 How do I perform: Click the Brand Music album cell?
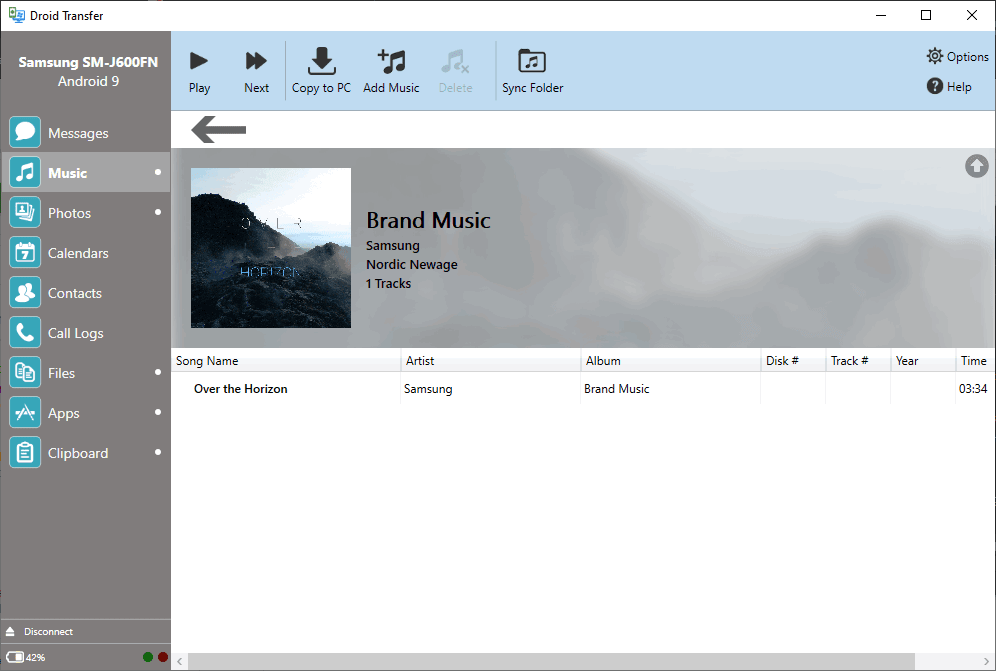617,389
